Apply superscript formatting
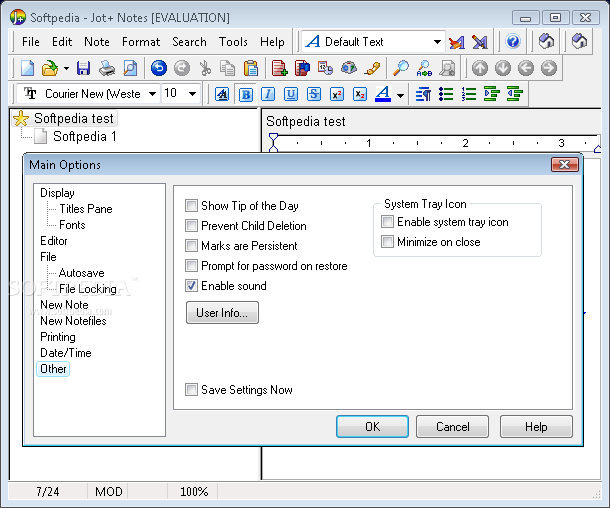Image resolution: width=610 pixels, height=508 pixels. coord(337,94)
